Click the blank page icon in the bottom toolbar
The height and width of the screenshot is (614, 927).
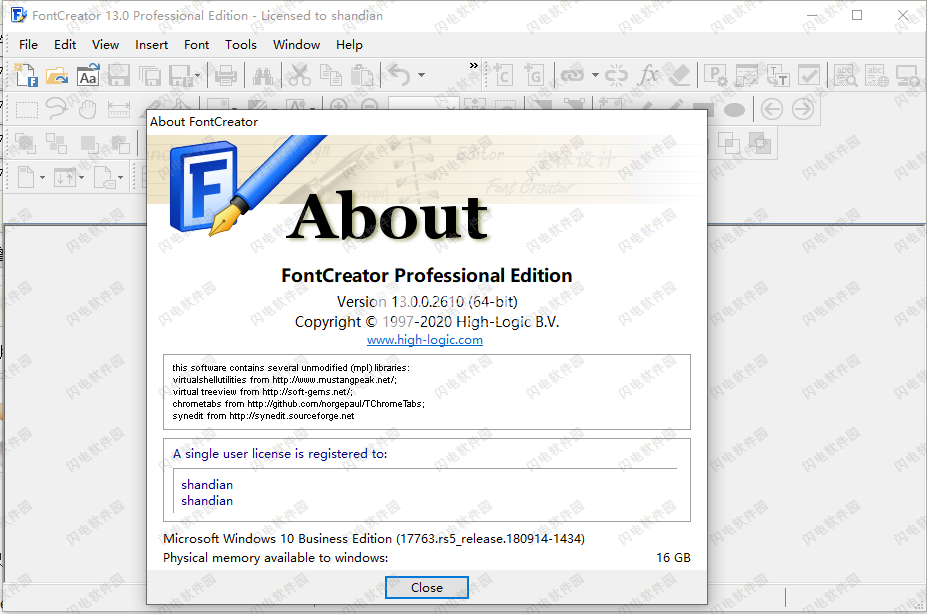26,177
